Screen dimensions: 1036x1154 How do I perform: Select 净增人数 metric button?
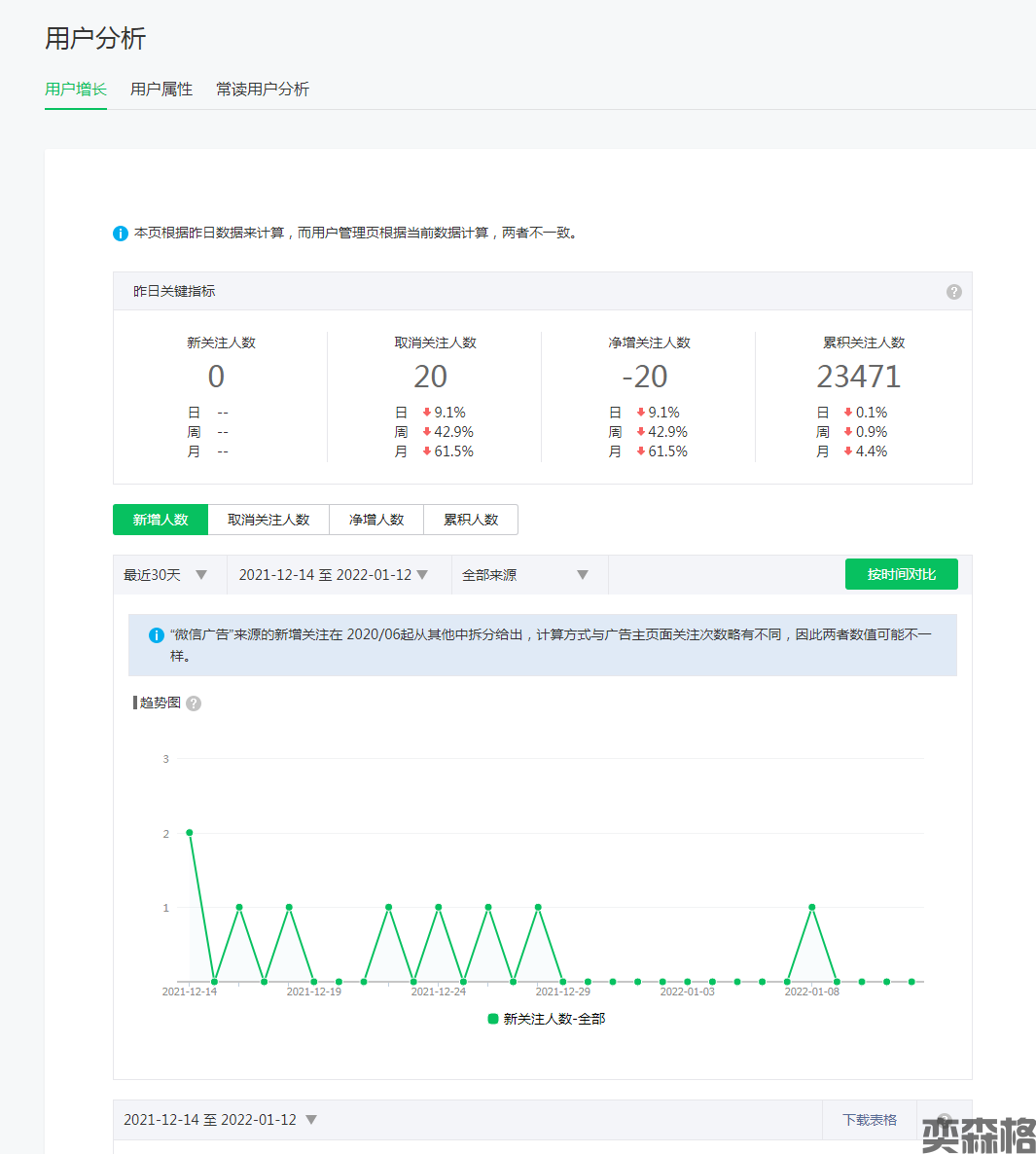coord(376,520)
